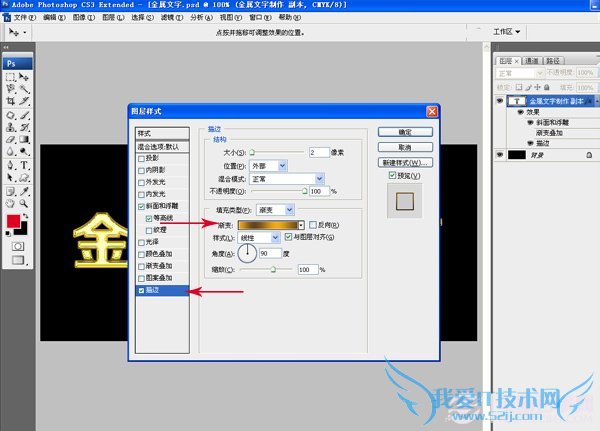The height and width of the screenshot is (431, 600).
Task: Select the Hand tool
Action: pos(10,204)
